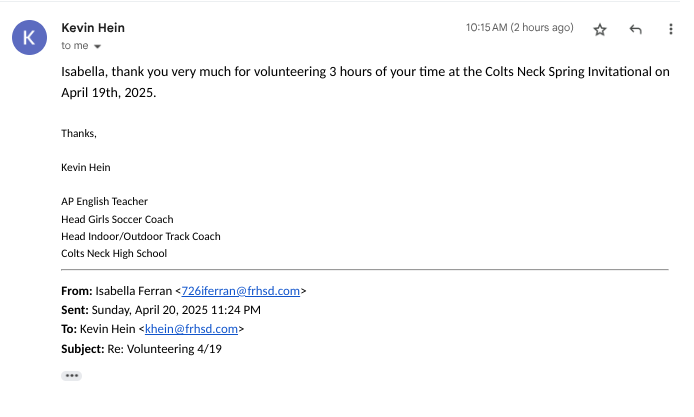The image size is (694, 417).
Task: Click the "Head Girls Soccer Coach" line
Action: [x=117, y=219]
